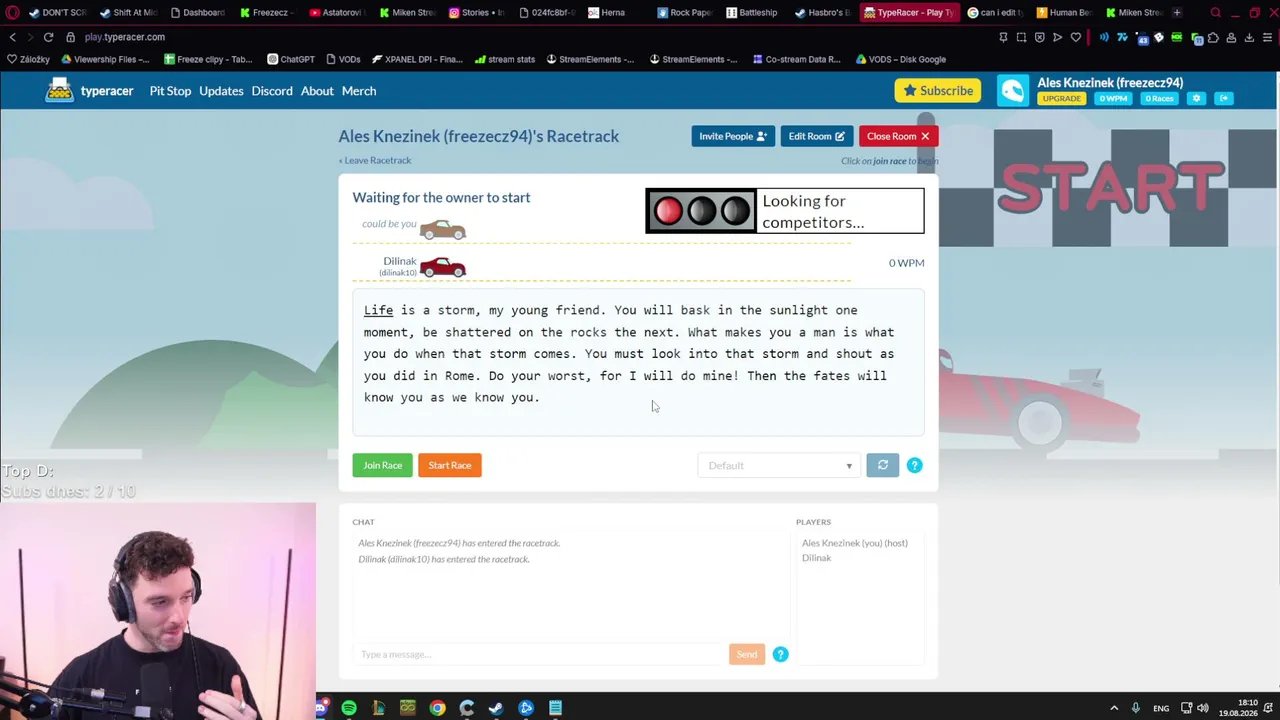The width and height of the screenshot is (1280, 720).
Task: Click the ENG language indicator
Action: click(x=1161, y=708)
